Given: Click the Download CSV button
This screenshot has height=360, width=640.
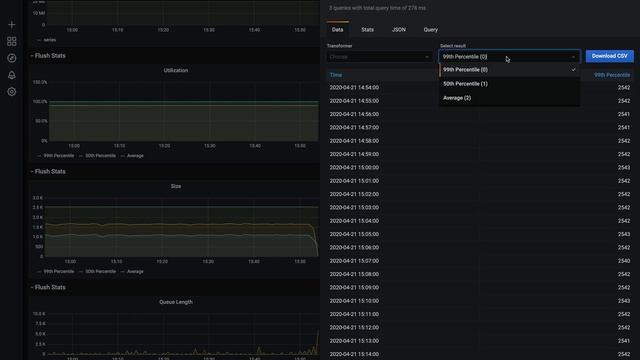Looking at the screenshot, I should (609, 56).
